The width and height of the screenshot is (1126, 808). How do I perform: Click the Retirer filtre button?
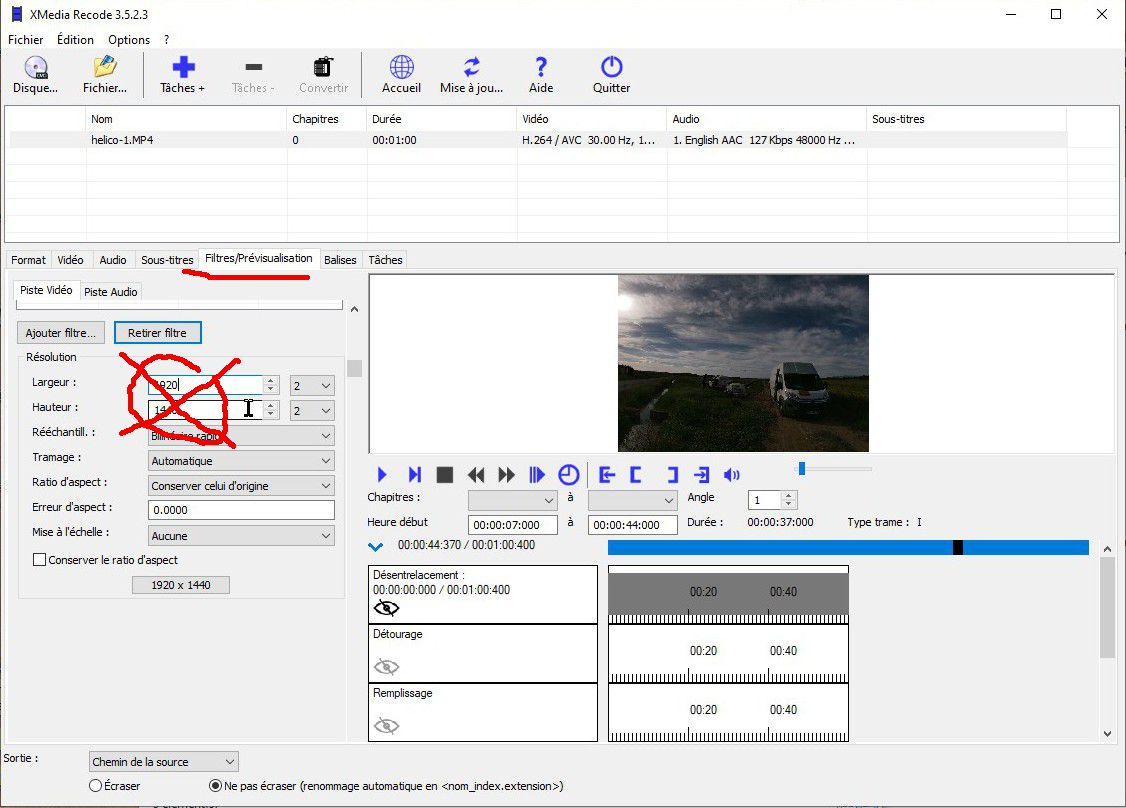pyautogui.click(x=157, y=333)
